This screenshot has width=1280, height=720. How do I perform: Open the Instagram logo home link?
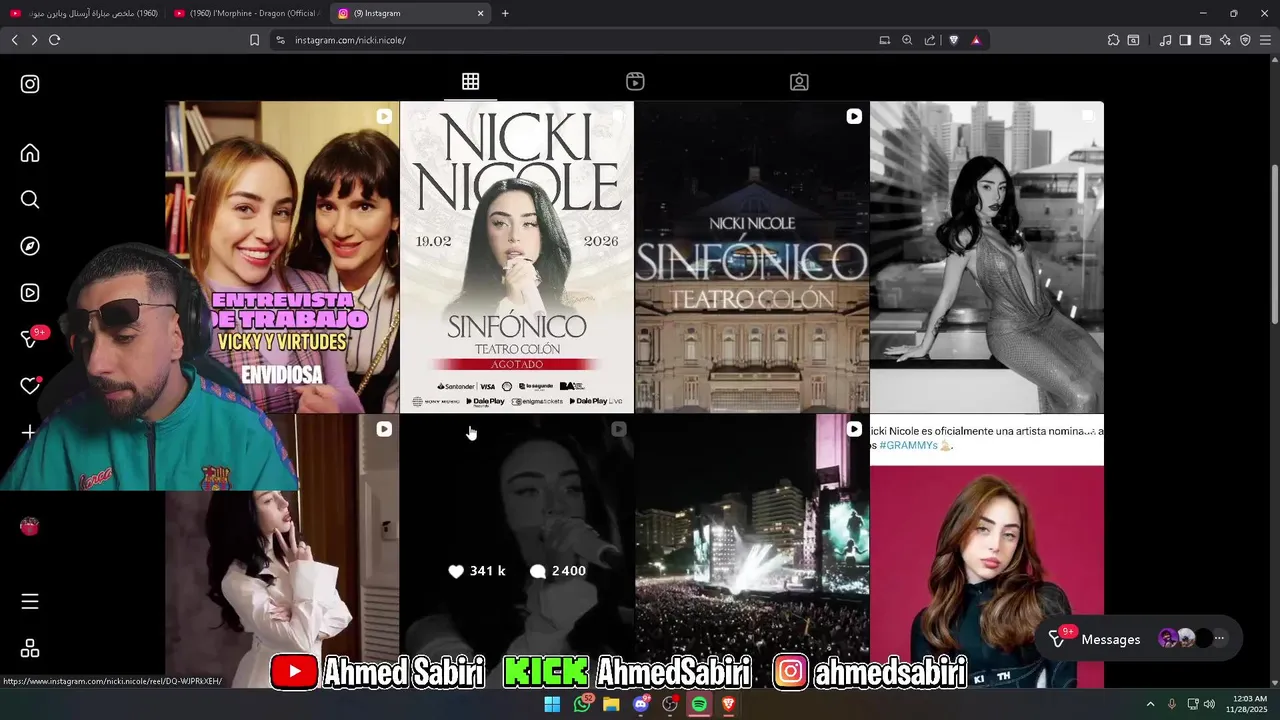[x=30, y=84]
